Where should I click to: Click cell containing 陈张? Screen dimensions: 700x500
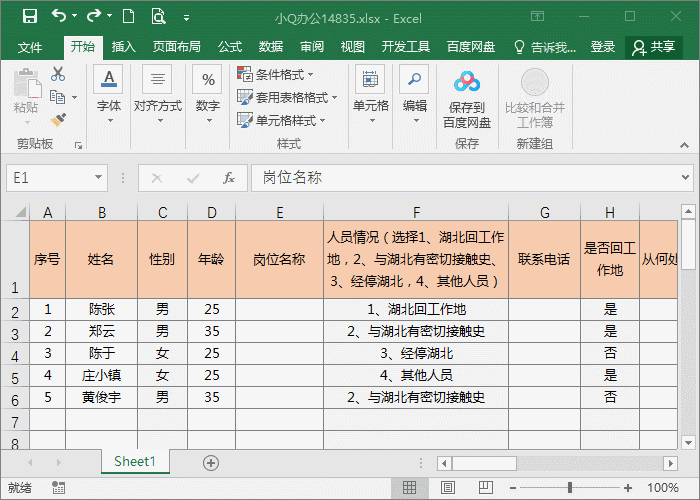(101, 309)
